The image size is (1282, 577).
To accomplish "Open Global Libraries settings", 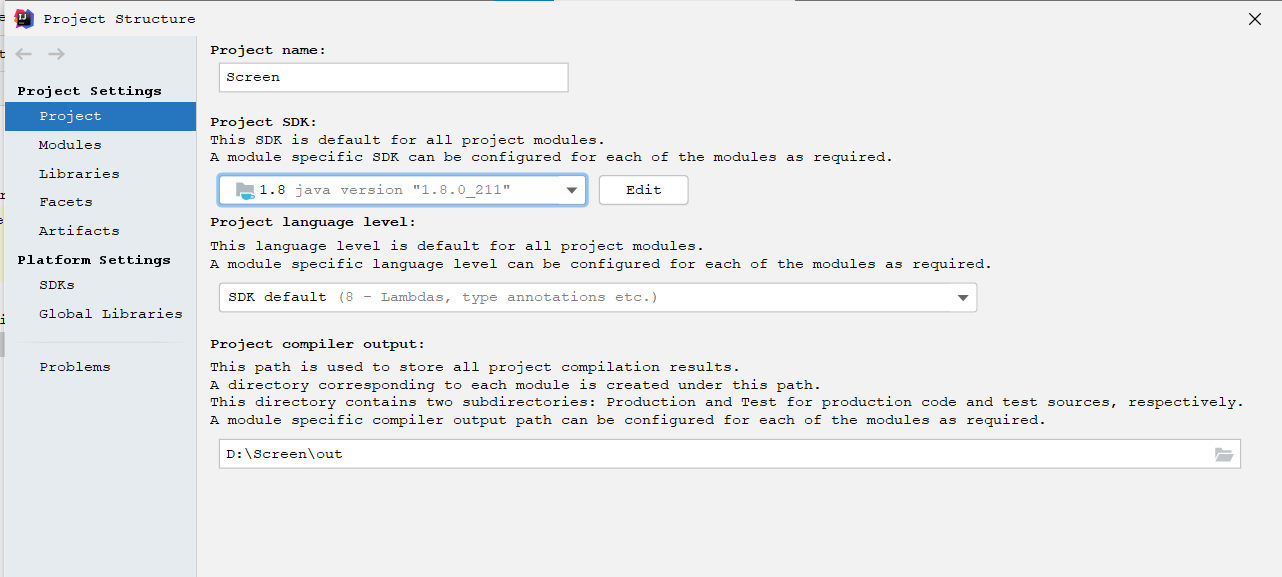I will click(x=110, y=313).
